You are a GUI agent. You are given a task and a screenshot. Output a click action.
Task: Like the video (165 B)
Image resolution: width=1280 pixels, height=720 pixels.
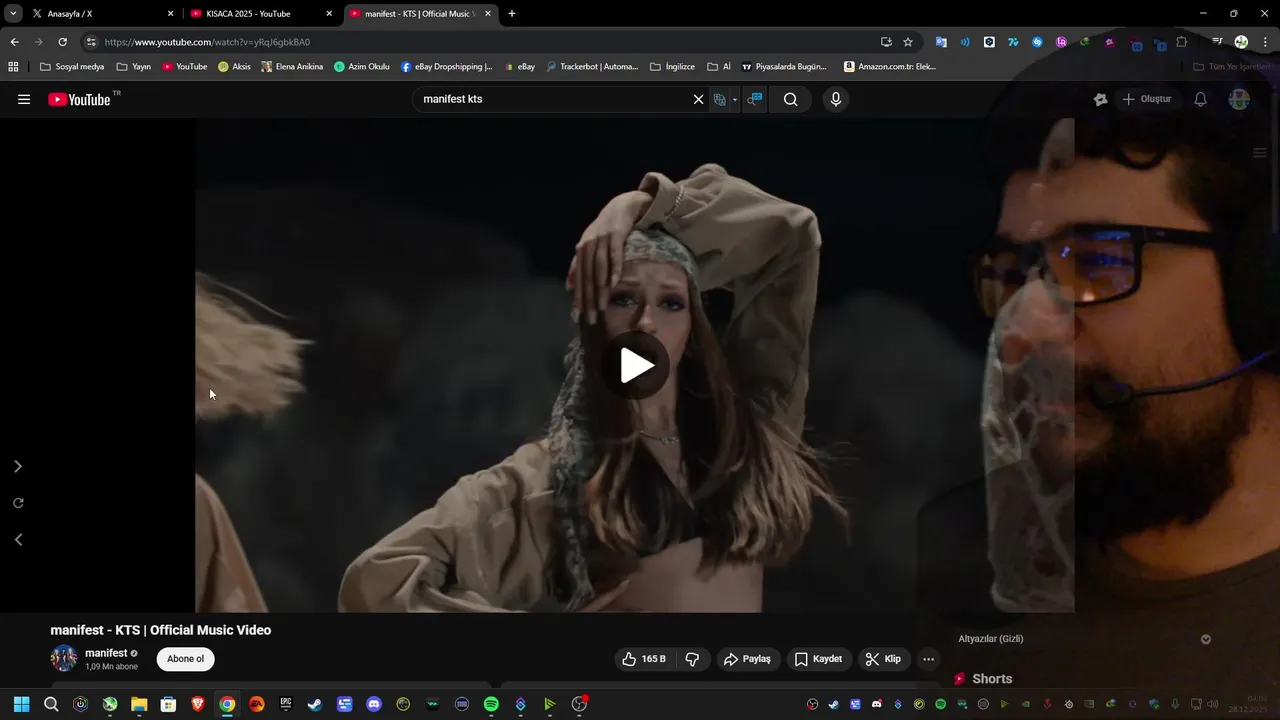click(x=643, y=659)
